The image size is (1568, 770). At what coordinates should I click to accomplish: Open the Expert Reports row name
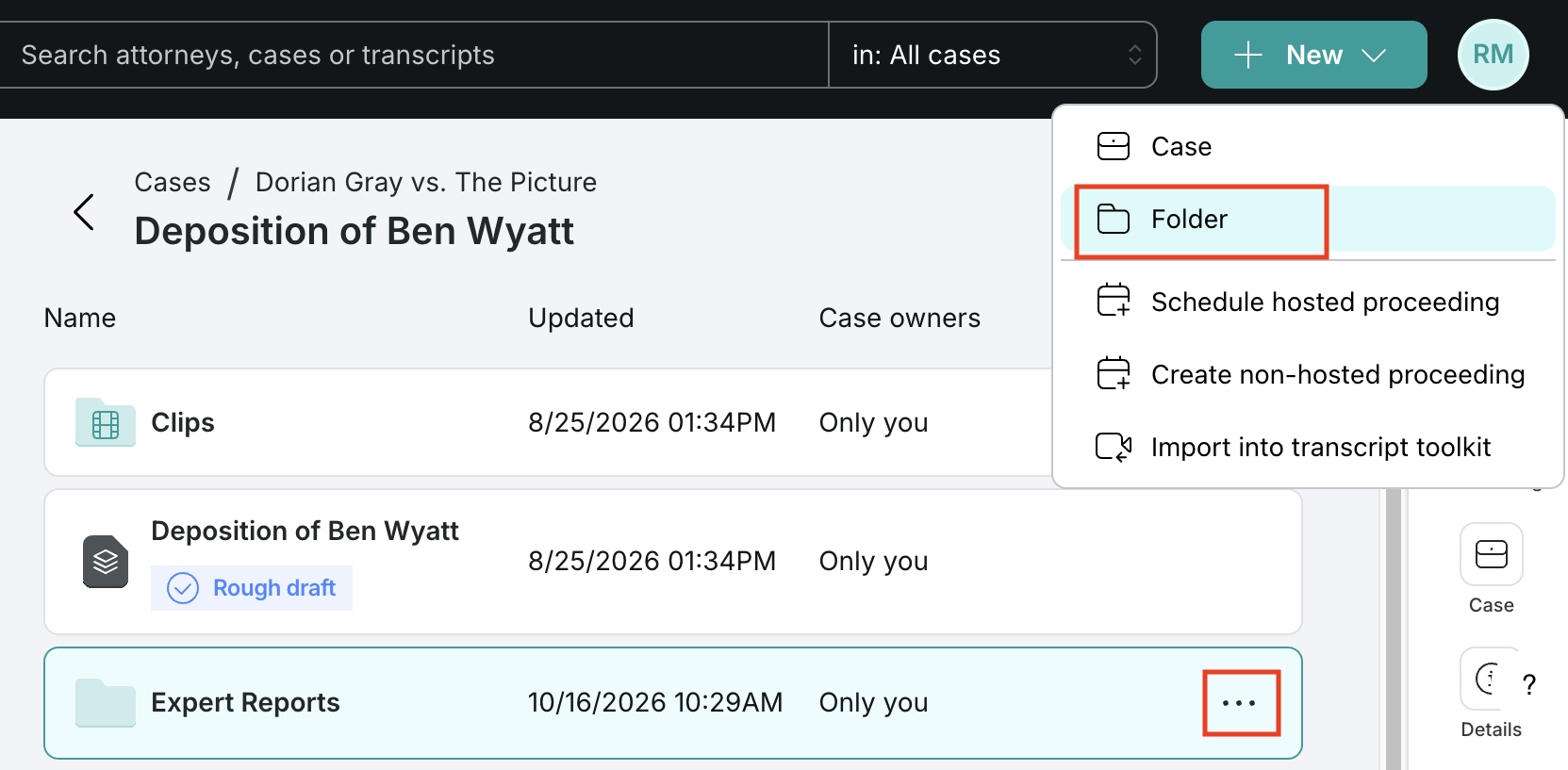pos(245,703)
